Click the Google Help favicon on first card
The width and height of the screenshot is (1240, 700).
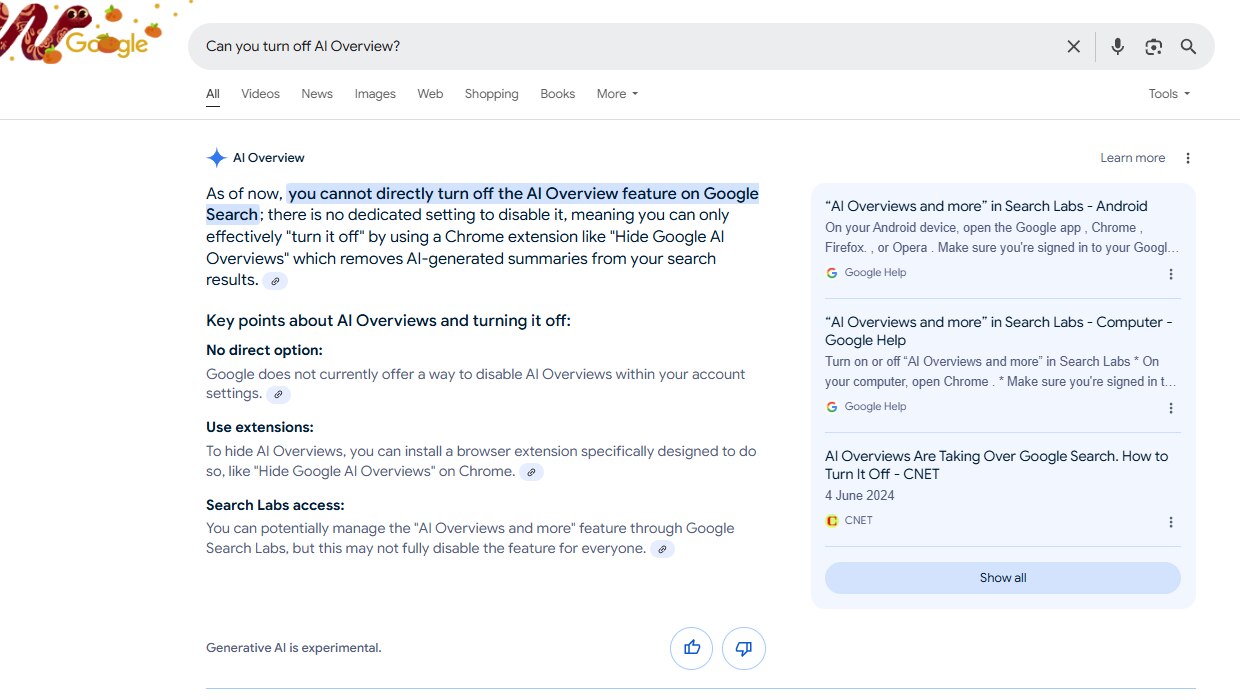coord(832,272)
